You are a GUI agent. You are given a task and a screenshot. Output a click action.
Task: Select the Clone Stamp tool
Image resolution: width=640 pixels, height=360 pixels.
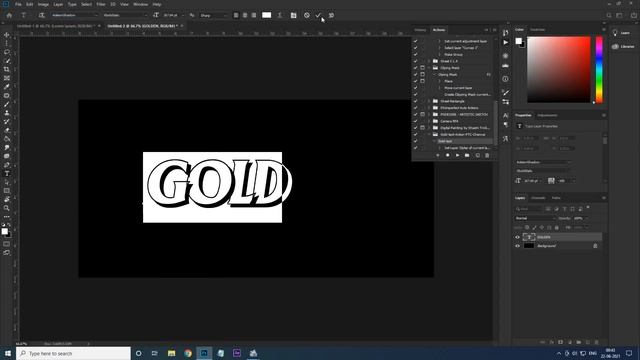(7, 113)
